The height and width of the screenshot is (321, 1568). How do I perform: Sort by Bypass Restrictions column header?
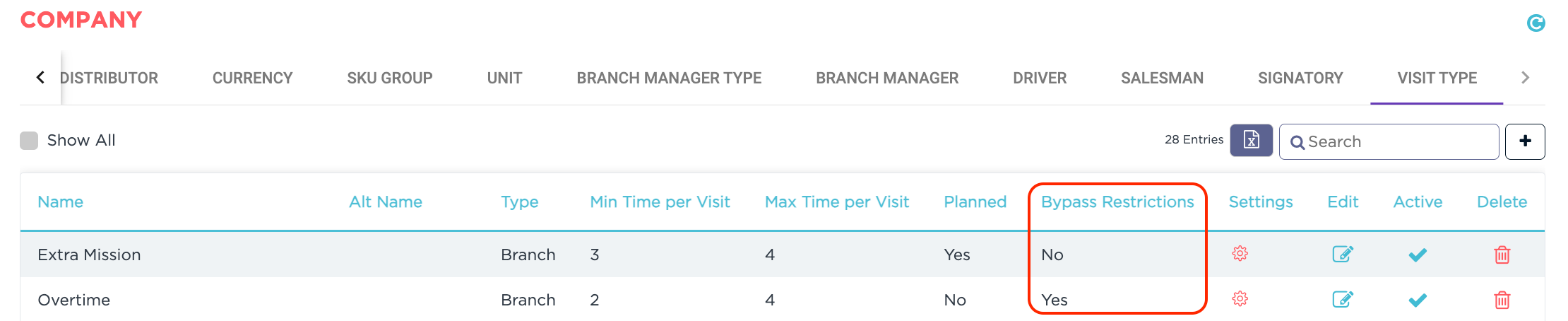pos(1117,202)
